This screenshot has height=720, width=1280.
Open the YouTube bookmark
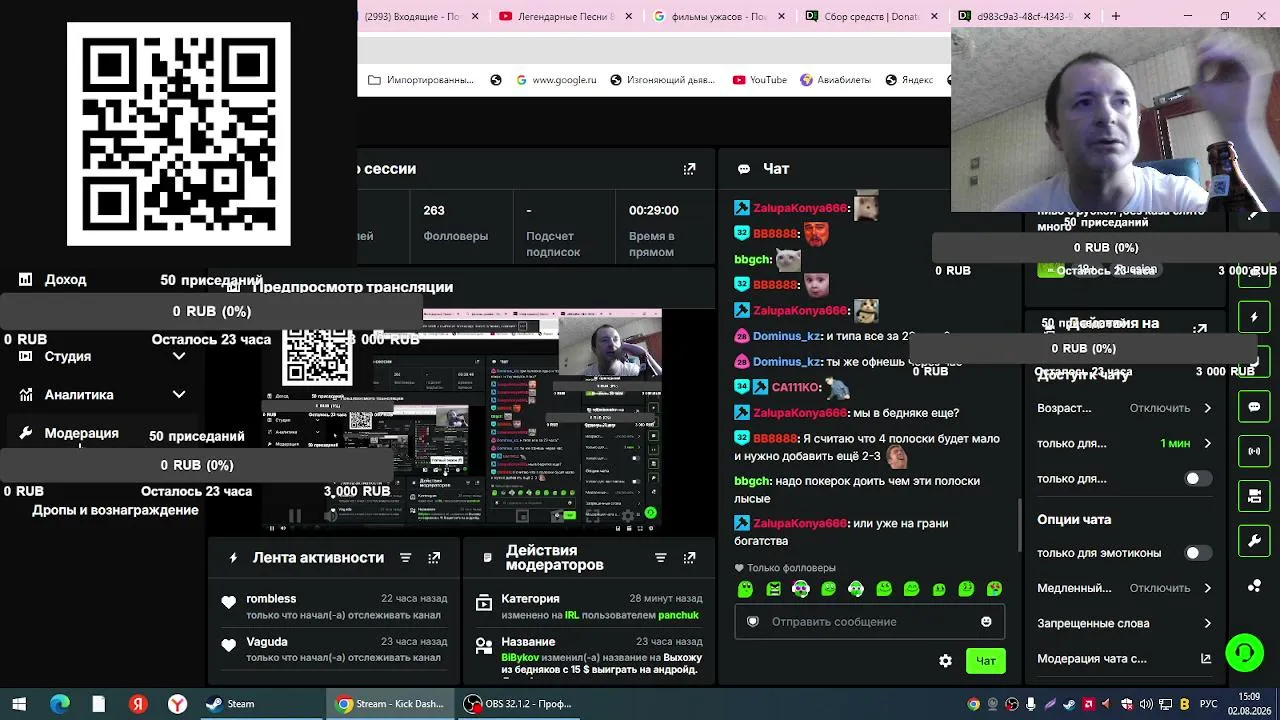tap(760, 80)
